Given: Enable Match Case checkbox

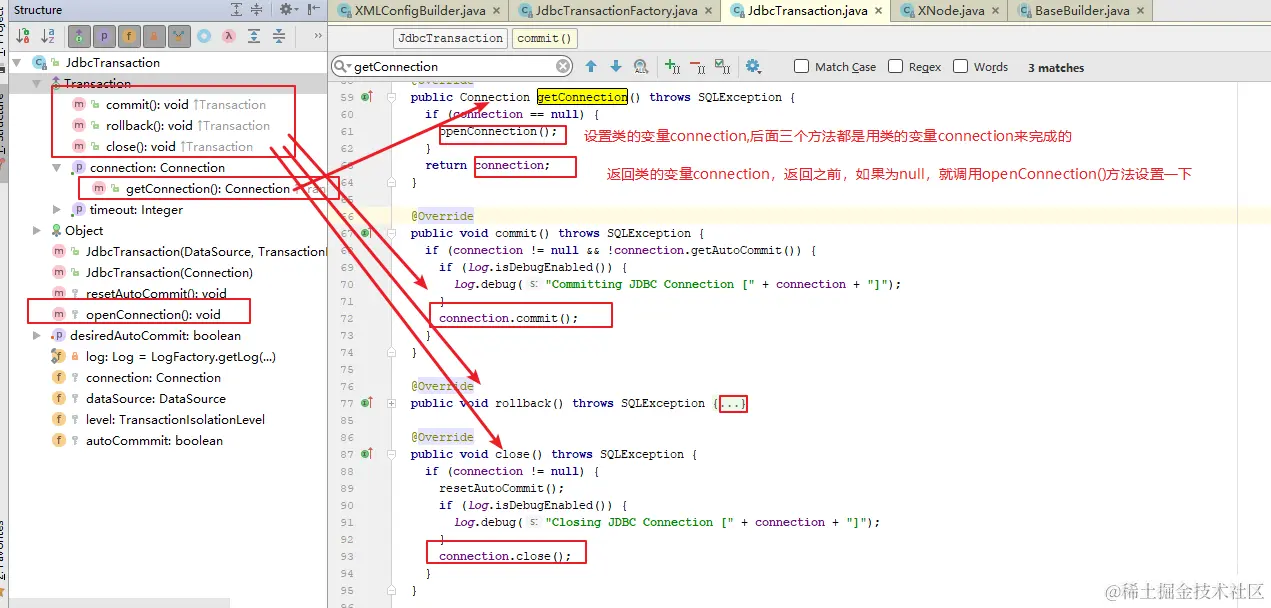Looking at the screenshot, I should point(801,67).
